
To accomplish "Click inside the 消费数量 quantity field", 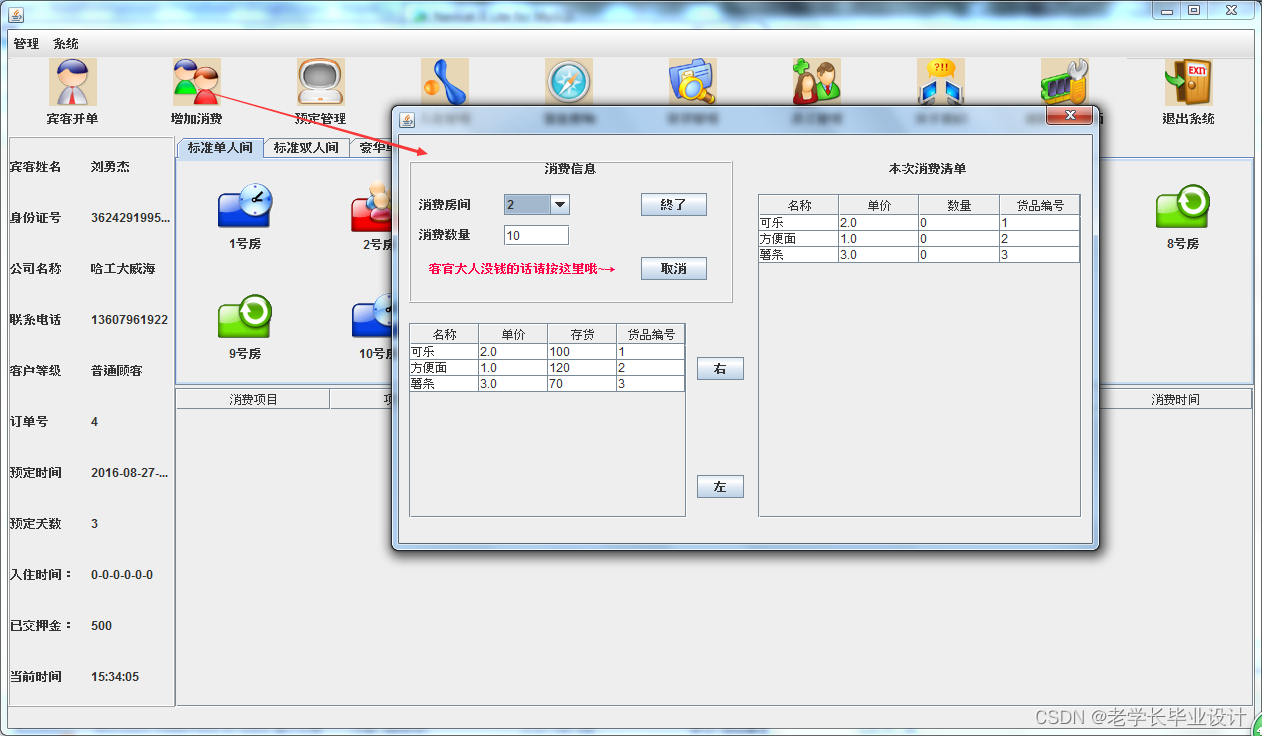I will (536, 234).
